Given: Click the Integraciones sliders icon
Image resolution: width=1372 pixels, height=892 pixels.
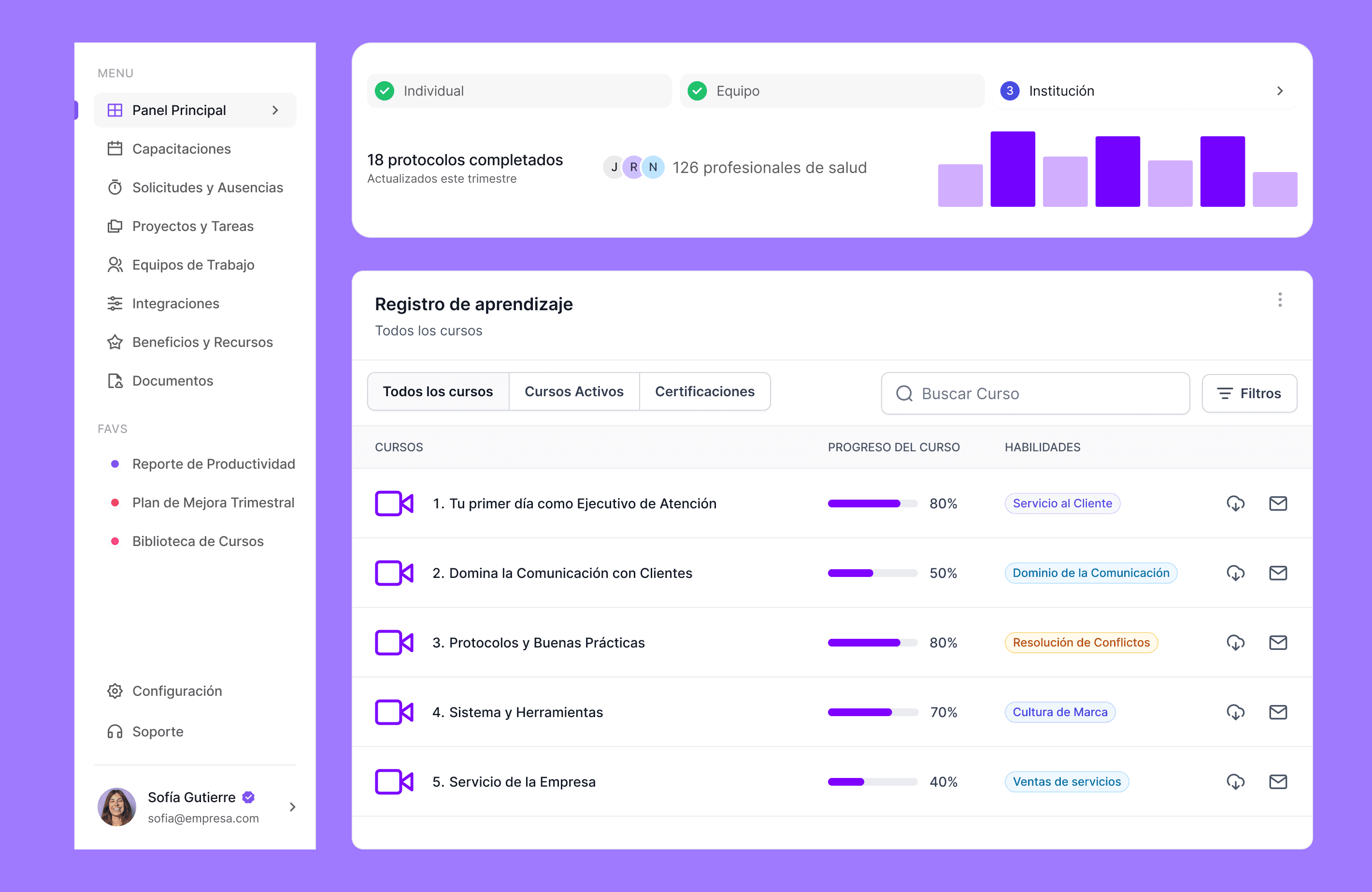Looking at the screenshot, I should (114, 303).
